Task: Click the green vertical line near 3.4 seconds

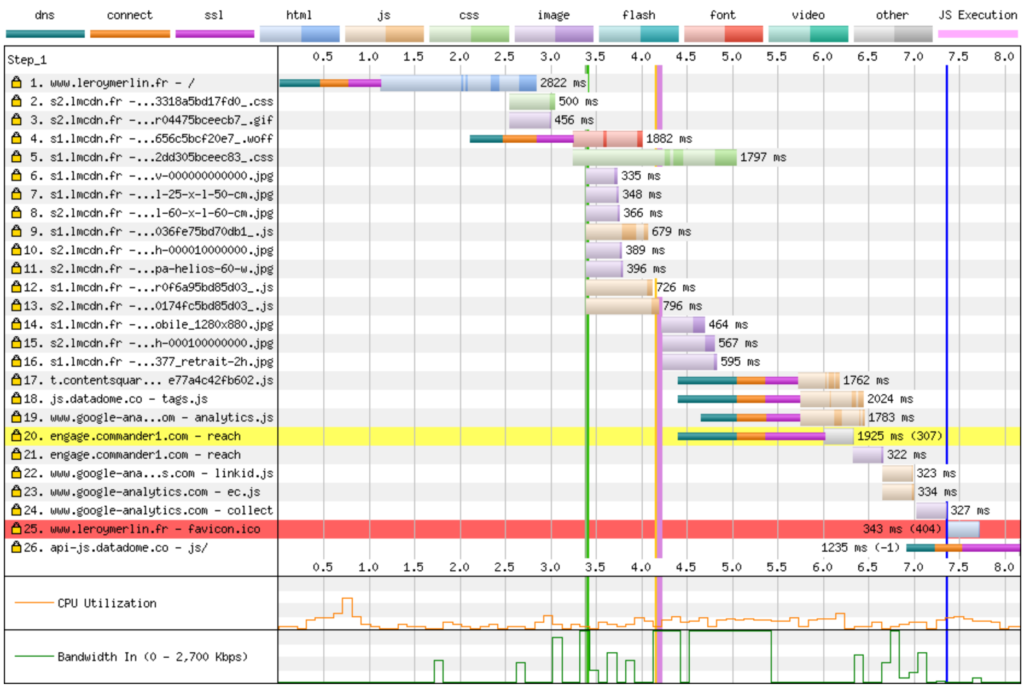Action: [587, 300]
